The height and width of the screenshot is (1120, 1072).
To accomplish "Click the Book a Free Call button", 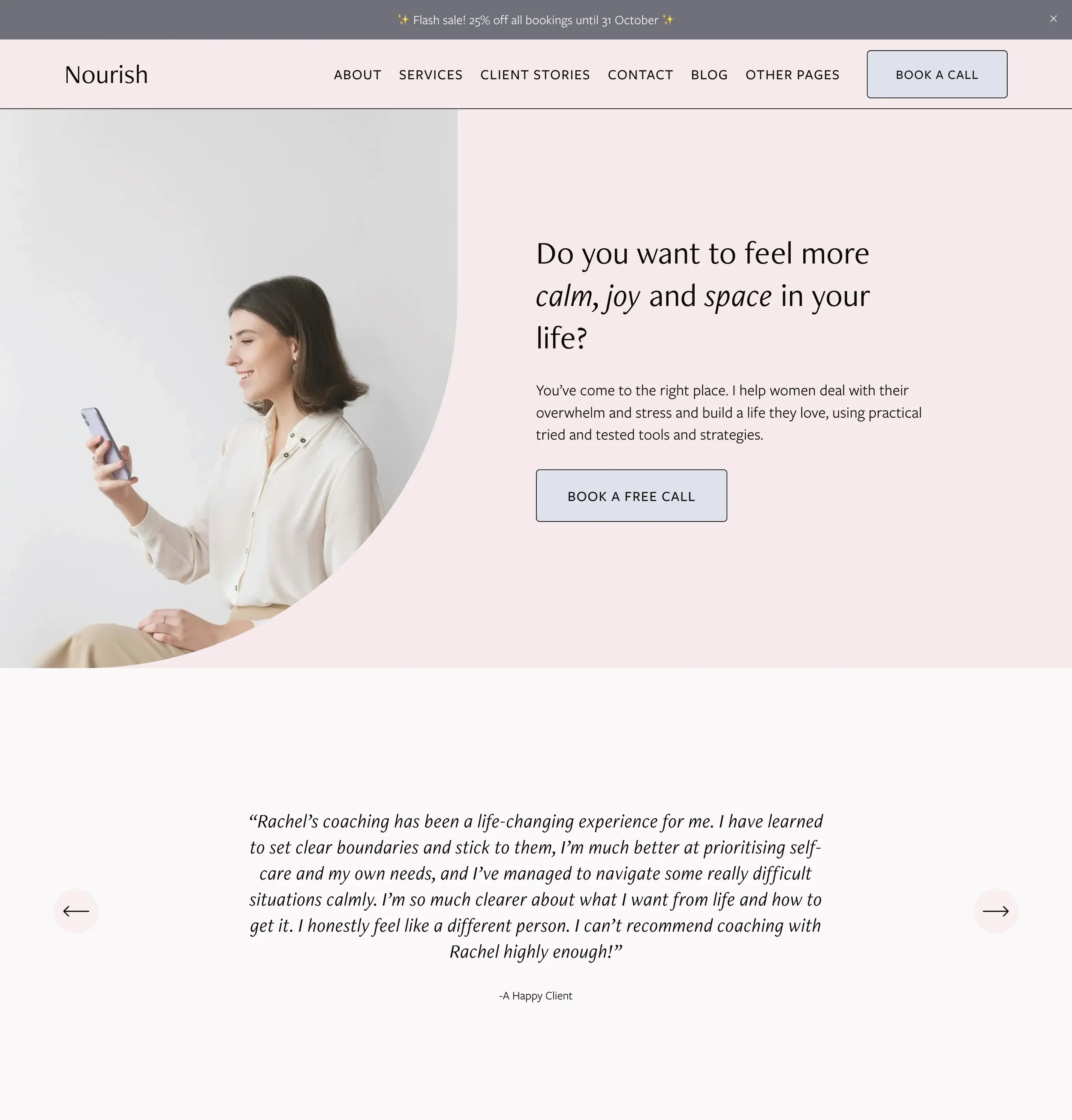I will (x=632, y=495).
